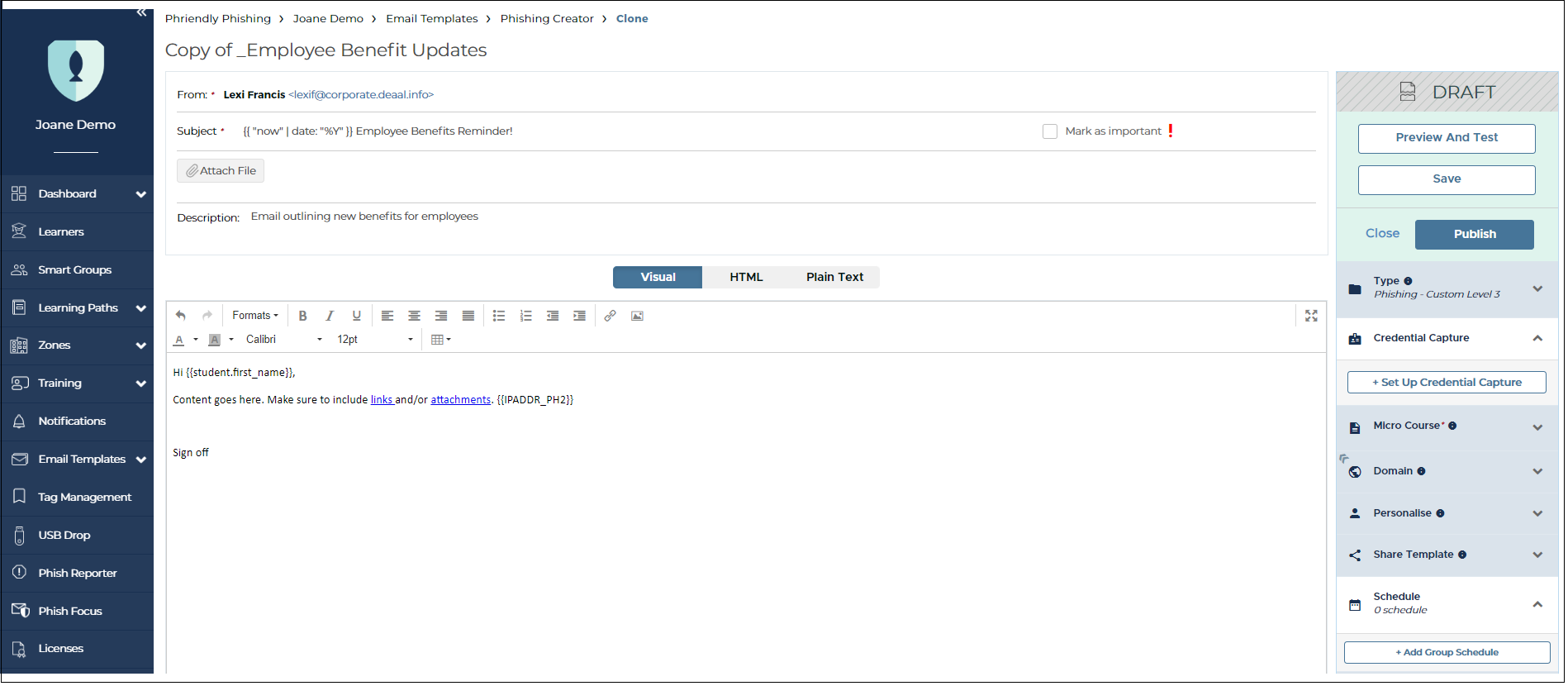Align text right
This screenshot has height=686, width=1568.
[x=441, y=316]
